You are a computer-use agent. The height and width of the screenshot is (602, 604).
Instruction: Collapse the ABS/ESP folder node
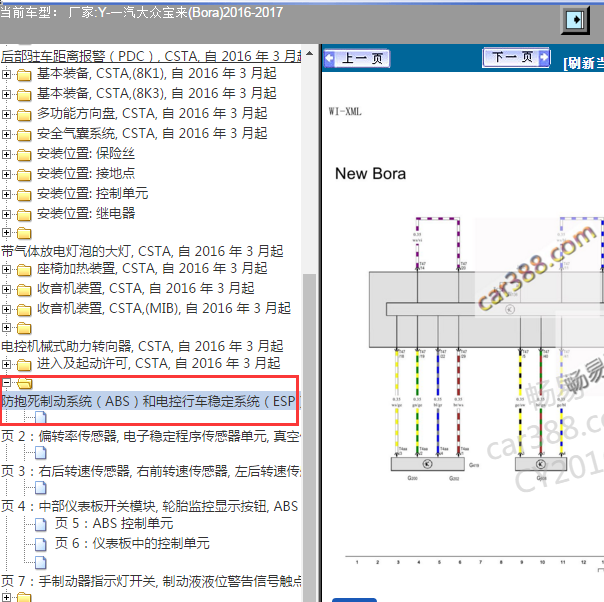pos(6,382)
